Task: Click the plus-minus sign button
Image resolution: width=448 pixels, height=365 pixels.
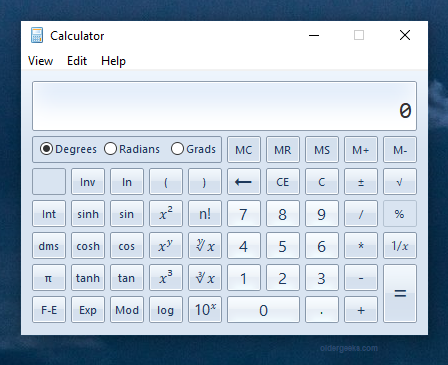Action: 361,182
